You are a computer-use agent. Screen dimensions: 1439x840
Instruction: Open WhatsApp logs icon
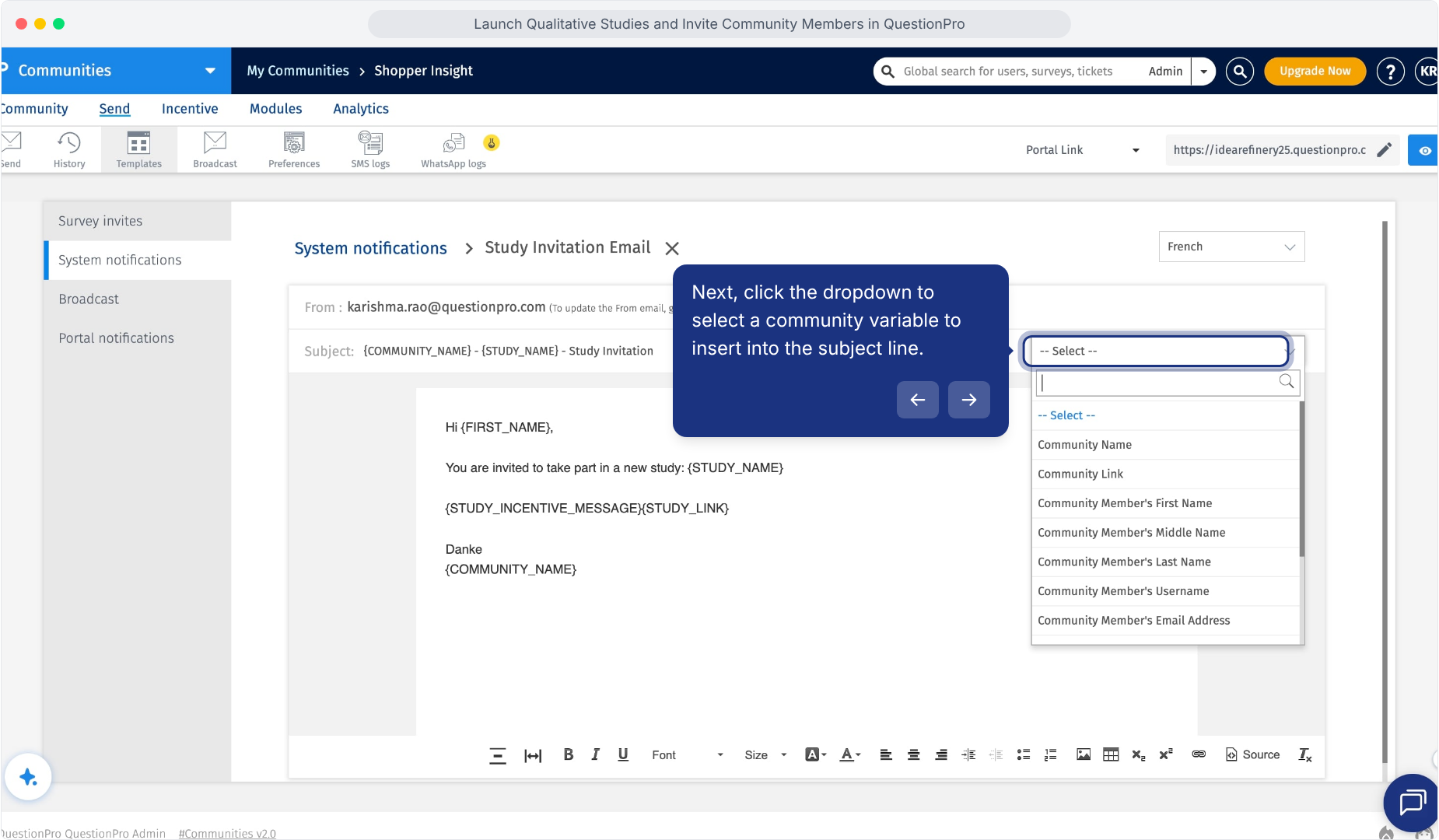[x=453, y=149]
